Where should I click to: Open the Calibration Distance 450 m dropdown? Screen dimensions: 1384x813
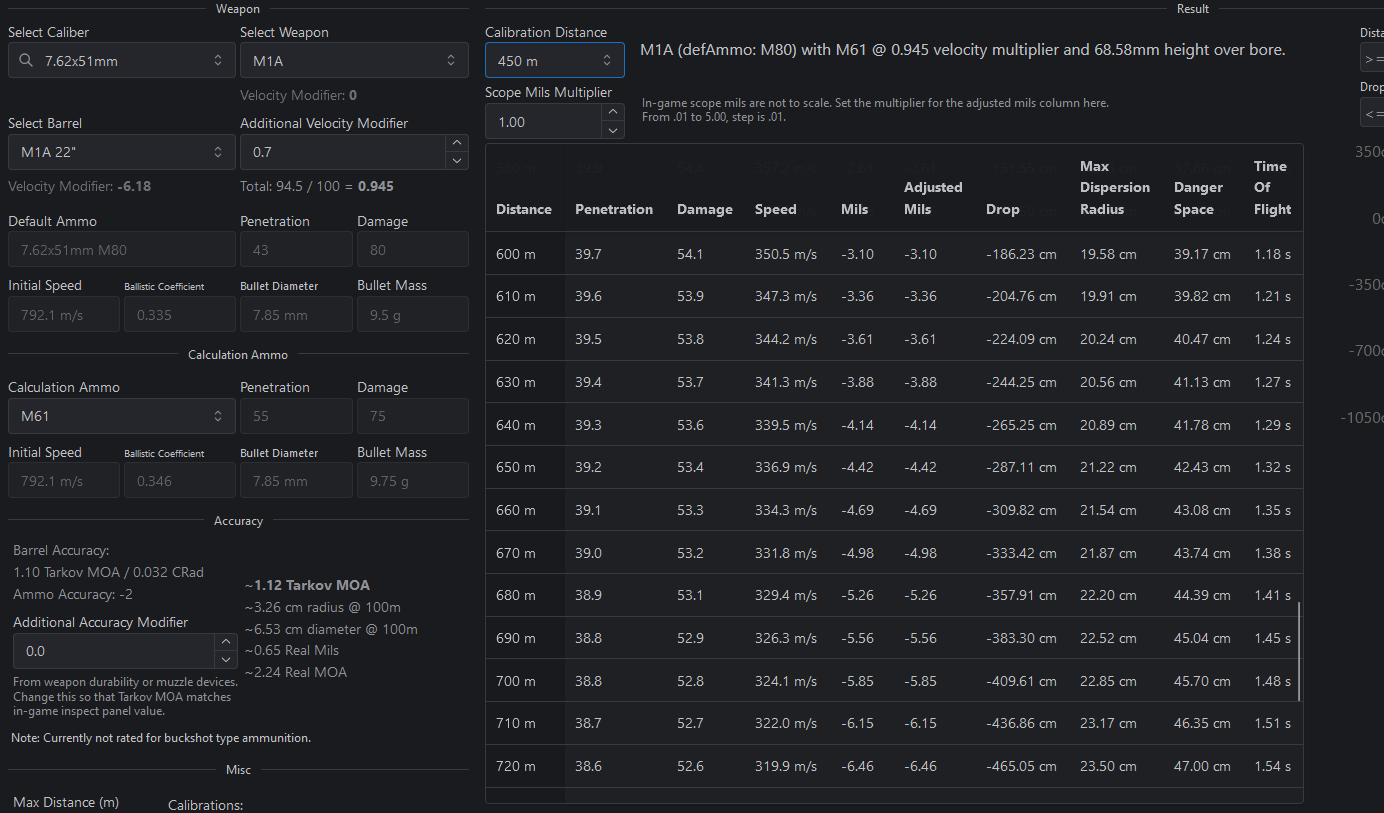555,60
